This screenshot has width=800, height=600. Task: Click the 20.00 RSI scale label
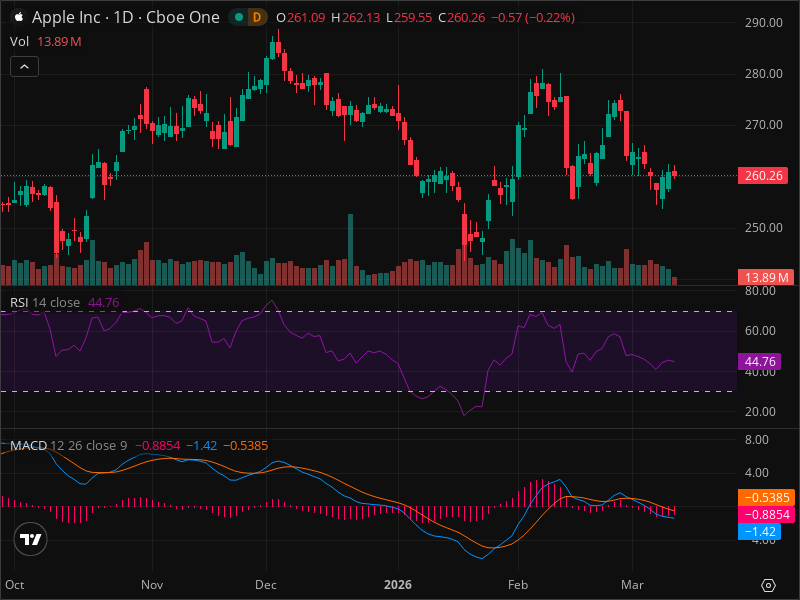pyautogui.click(x=760, y=411)
